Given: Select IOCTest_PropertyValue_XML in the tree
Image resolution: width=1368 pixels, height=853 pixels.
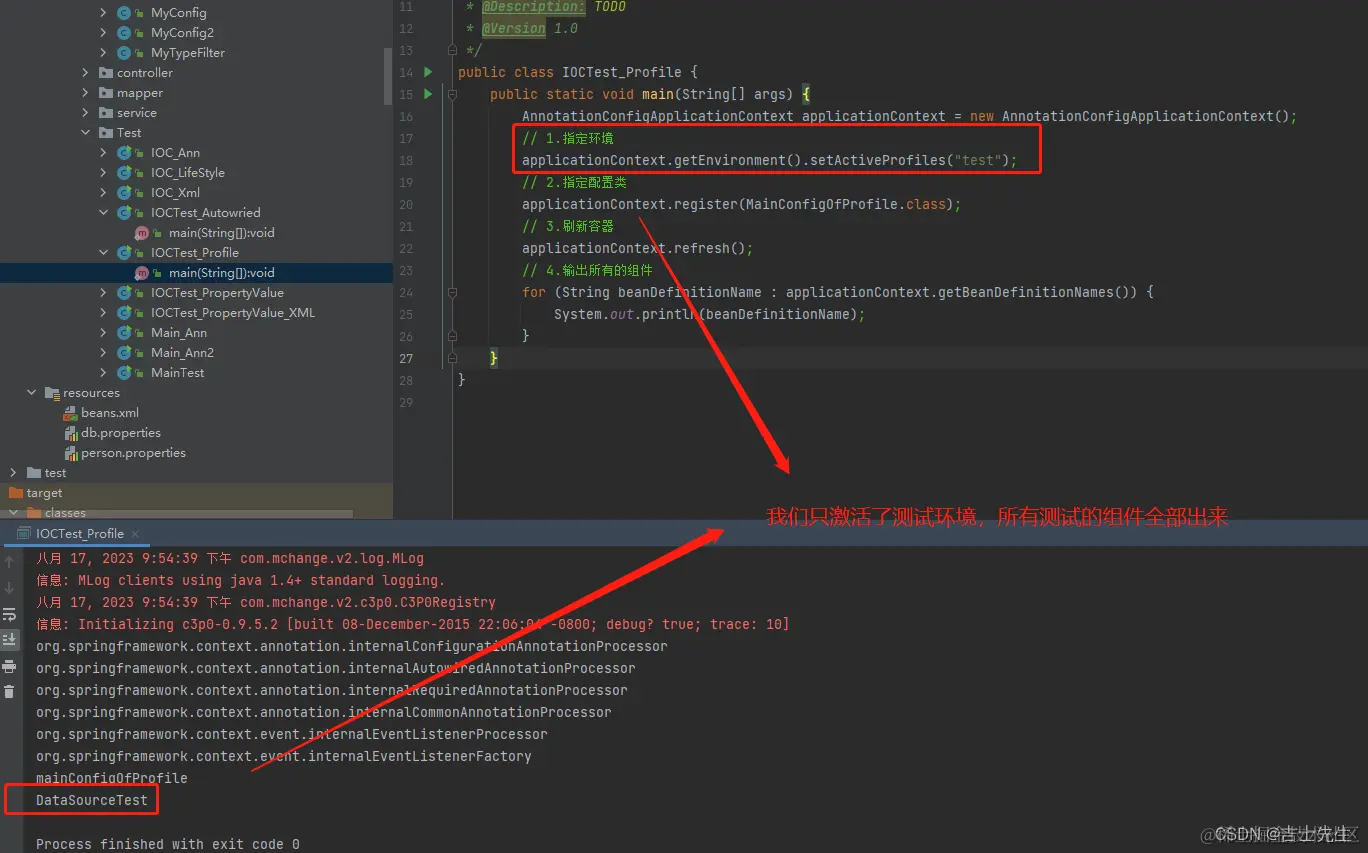Looking at the screenshot, I should 233,313.
